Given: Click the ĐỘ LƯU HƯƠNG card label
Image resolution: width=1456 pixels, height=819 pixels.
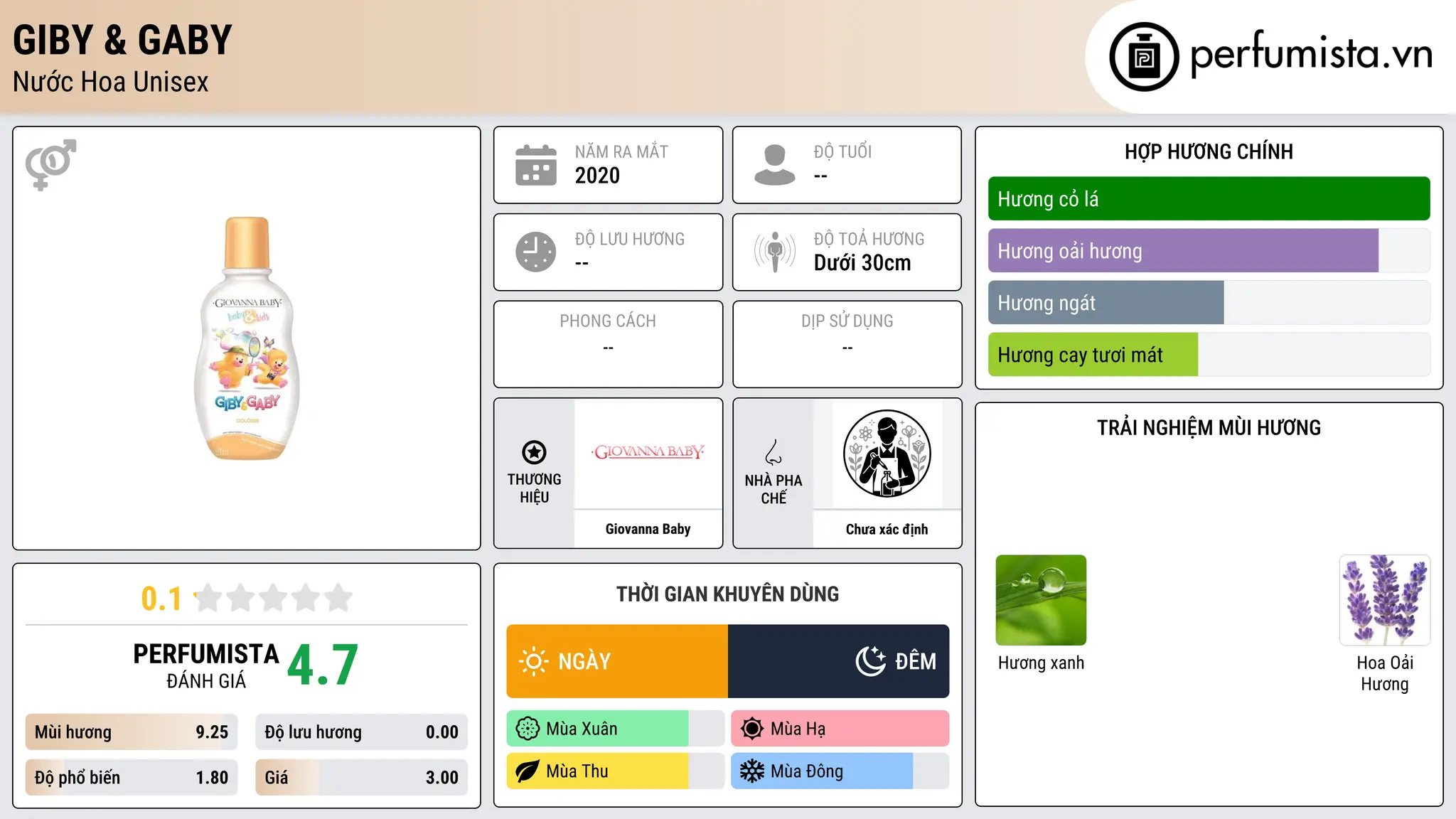Looking at the screenshot, I should tap(630, 239).
